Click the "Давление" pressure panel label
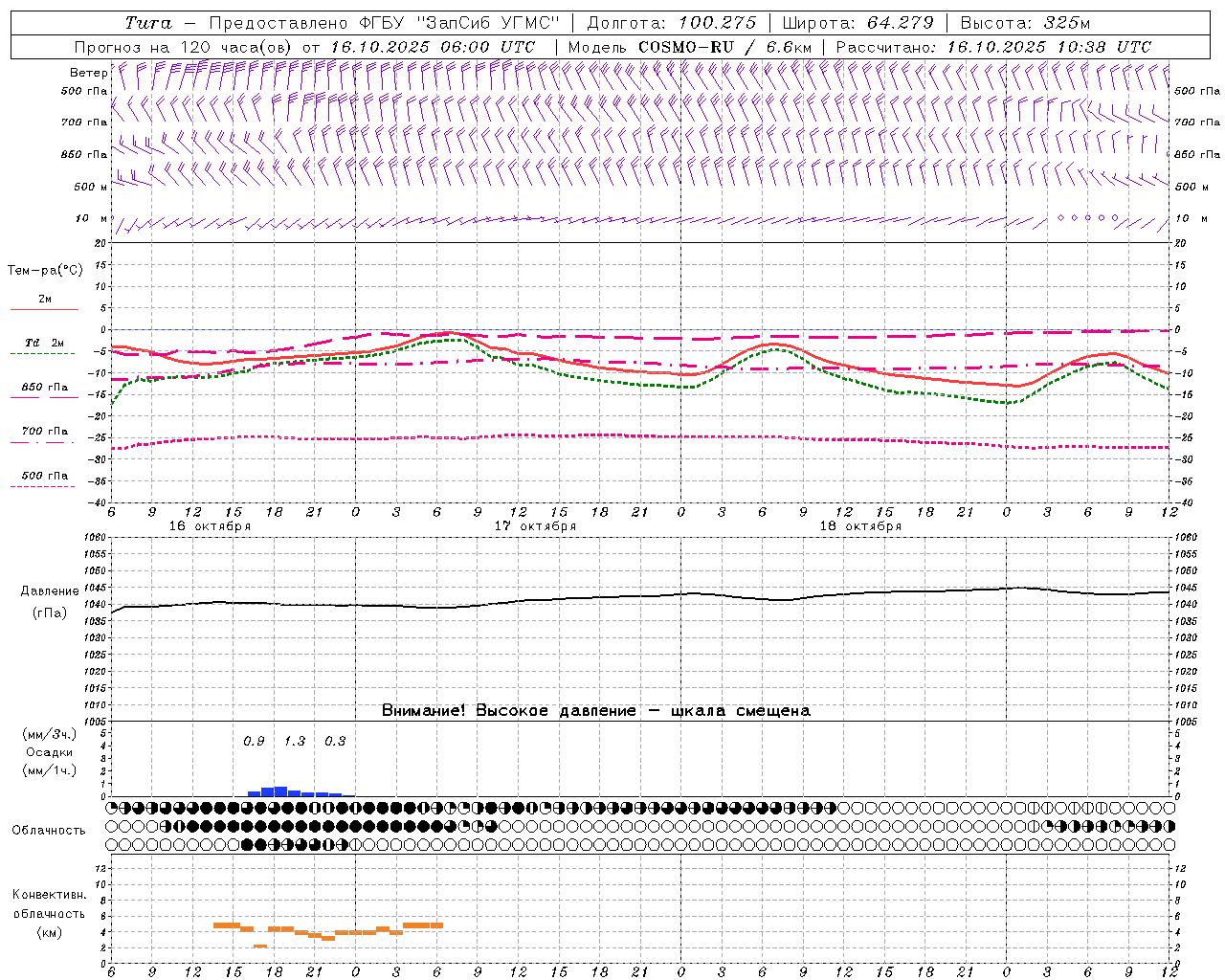This screenshot has height=980, width=1225. click(x=51, y=591)
